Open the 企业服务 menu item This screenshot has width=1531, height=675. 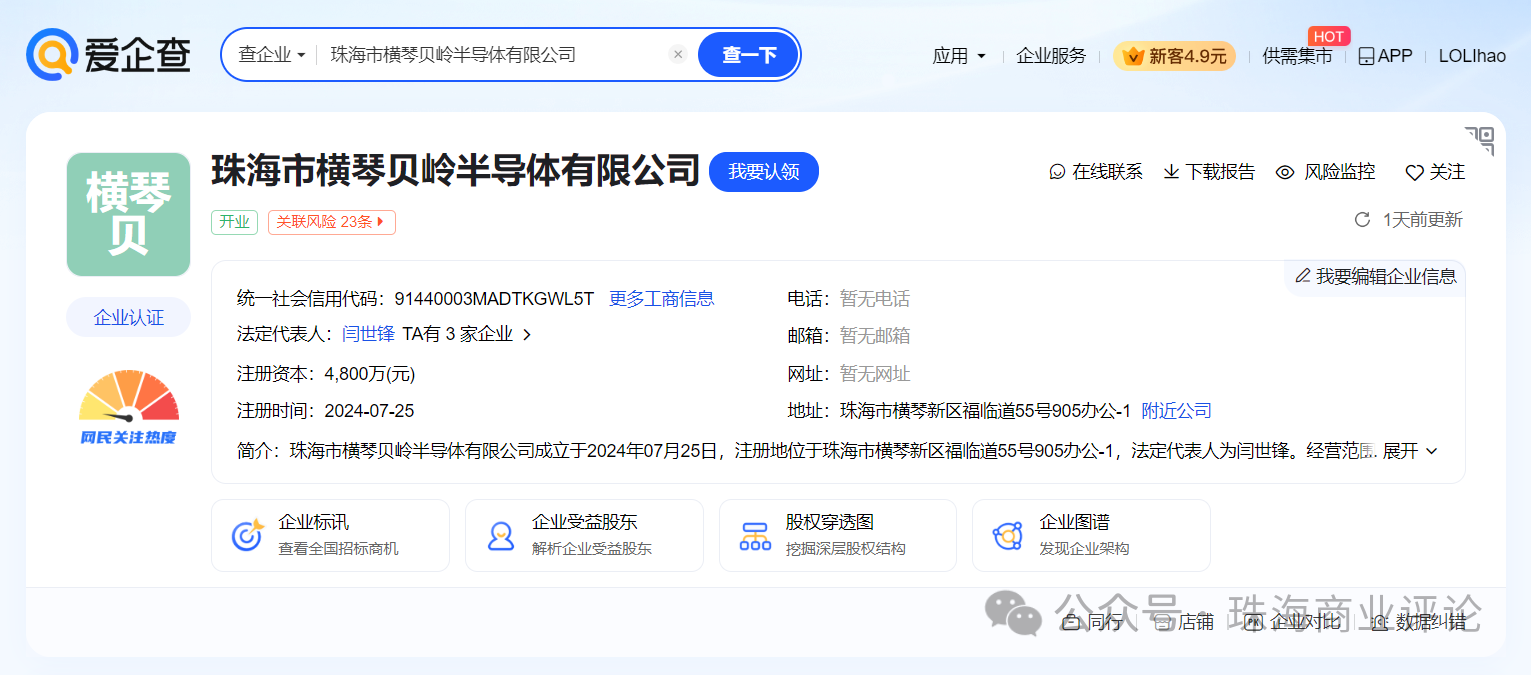(1051, 56)
